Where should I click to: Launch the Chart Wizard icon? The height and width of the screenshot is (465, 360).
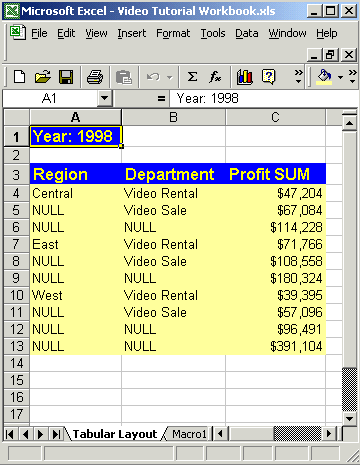245,77
